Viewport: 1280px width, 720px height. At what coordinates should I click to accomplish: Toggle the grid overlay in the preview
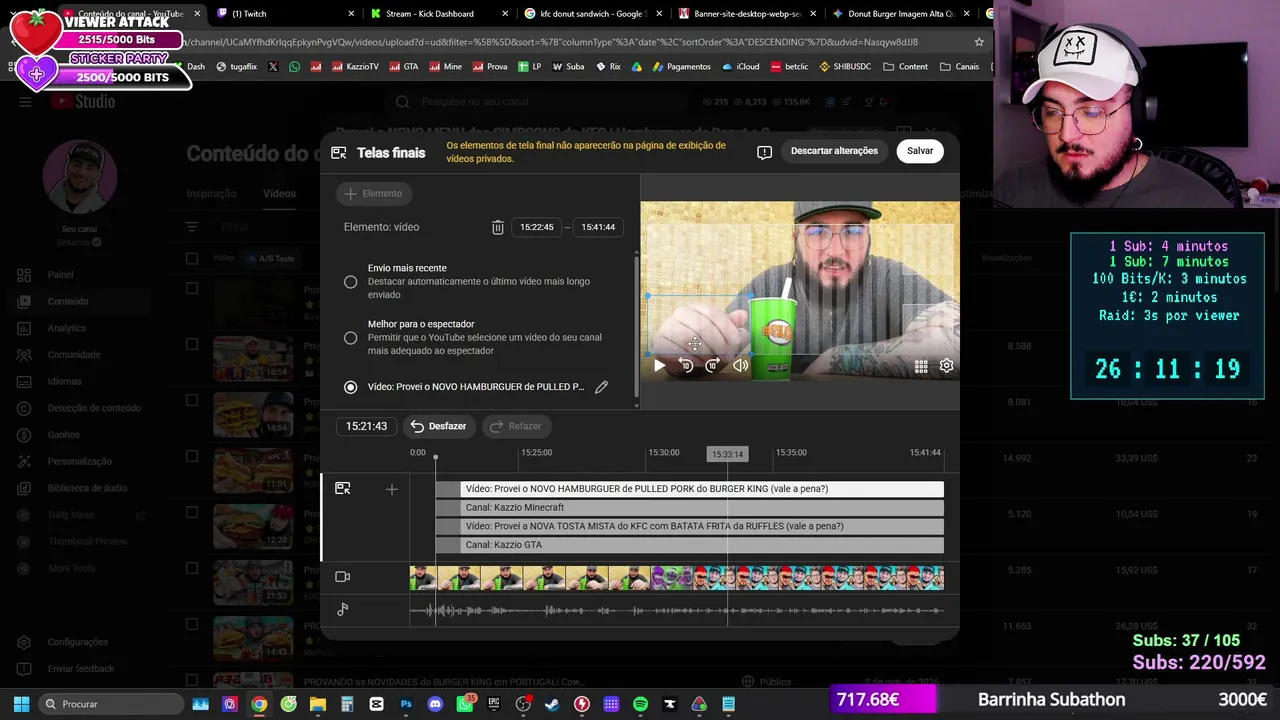pos(921,366)
